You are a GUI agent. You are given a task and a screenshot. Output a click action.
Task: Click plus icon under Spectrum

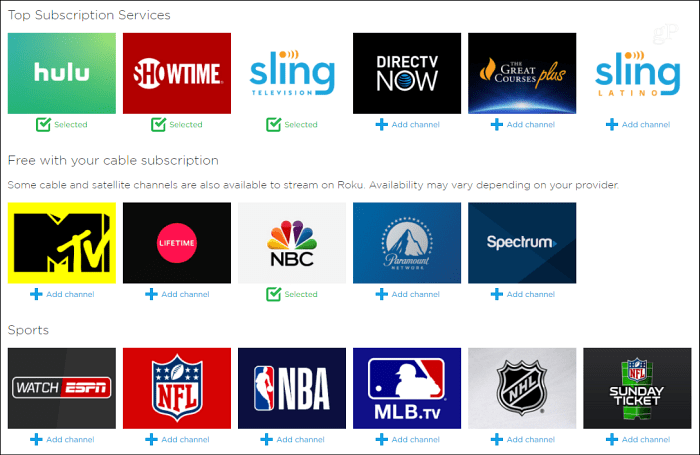[497, 294]
